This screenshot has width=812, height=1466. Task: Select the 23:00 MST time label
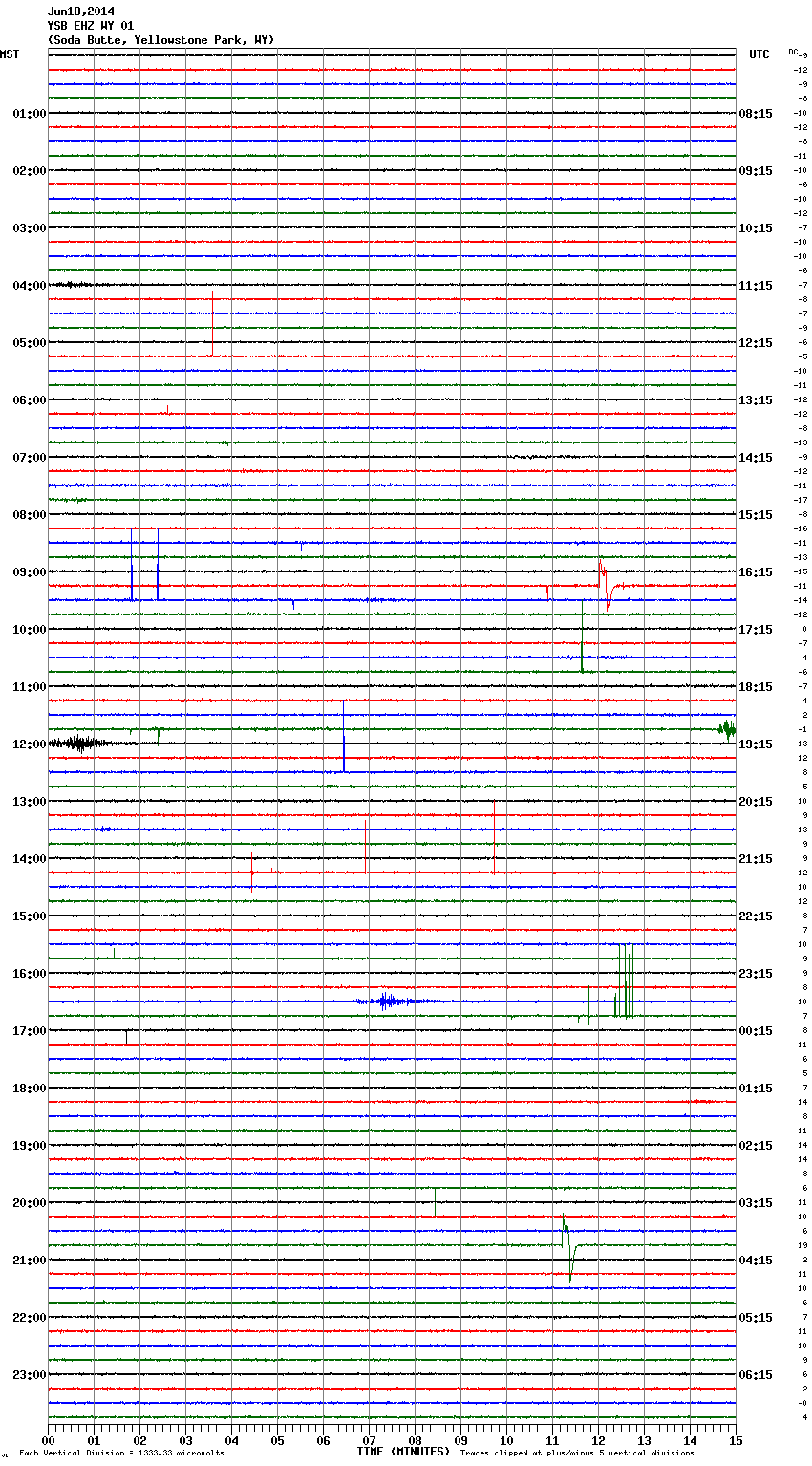tap(29, 1375)
